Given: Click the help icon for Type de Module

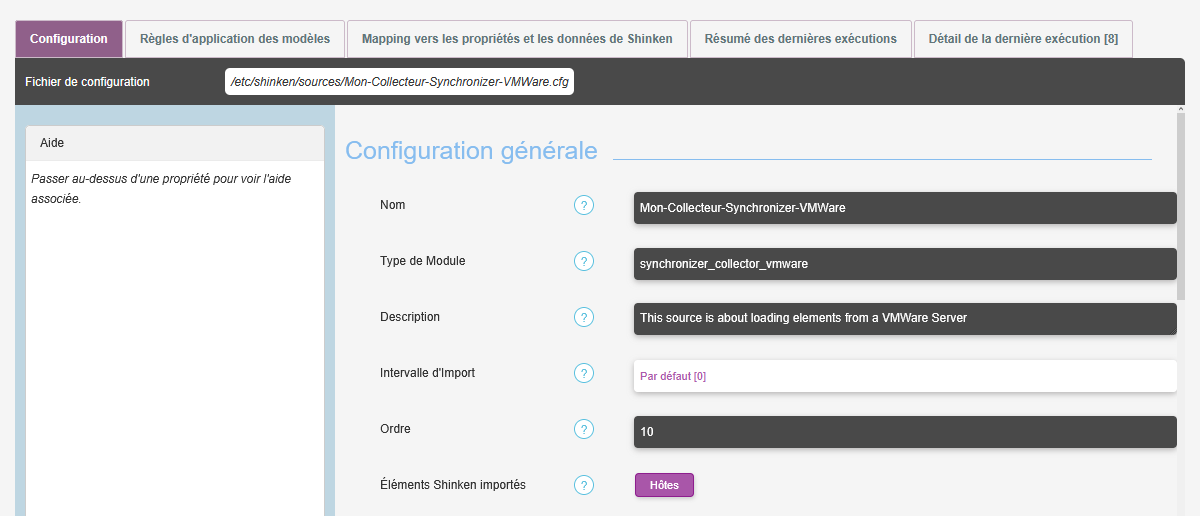Looking at the screenshot, I should (584, 261).
